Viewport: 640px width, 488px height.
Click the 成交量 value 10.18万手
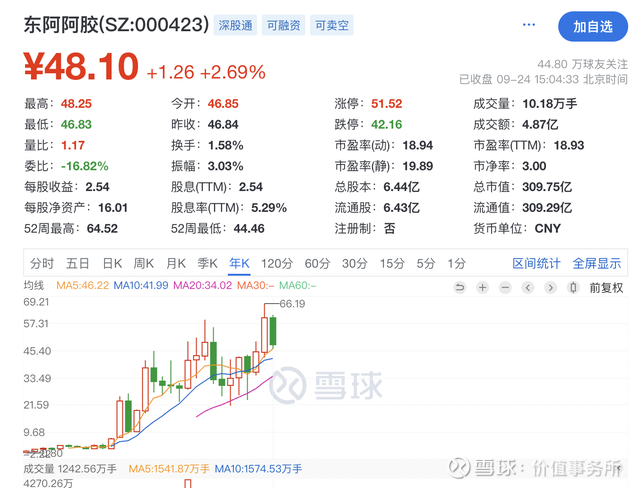coord(550,104)
